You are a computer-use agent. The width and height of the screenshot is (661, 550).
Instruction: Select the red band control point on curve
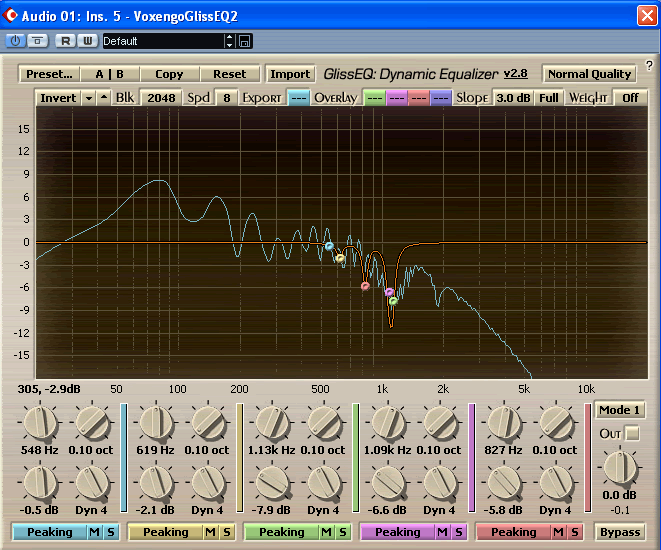(365, 286)
